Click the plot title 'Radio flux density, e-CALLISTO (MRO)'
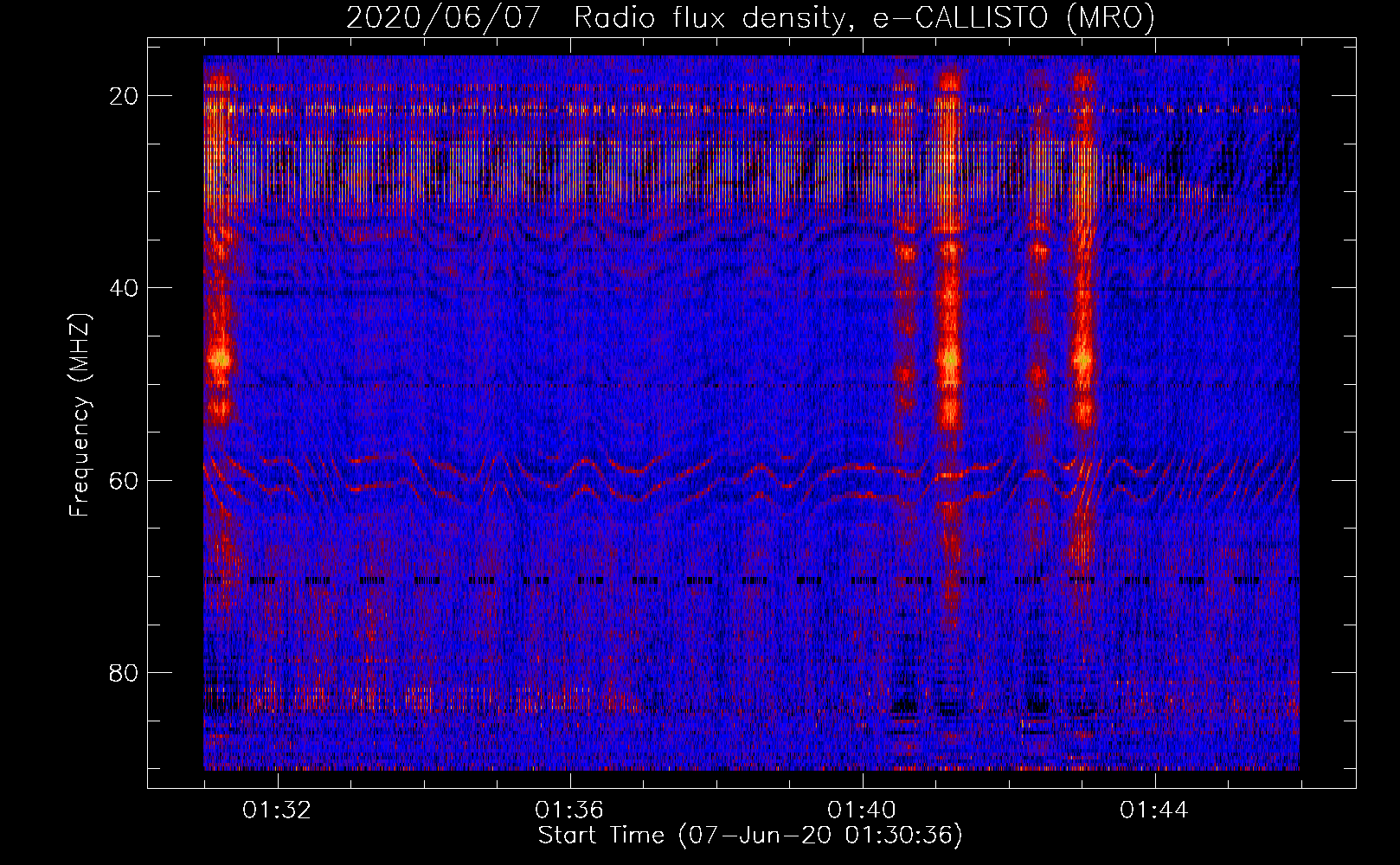 tap(864, 17)
